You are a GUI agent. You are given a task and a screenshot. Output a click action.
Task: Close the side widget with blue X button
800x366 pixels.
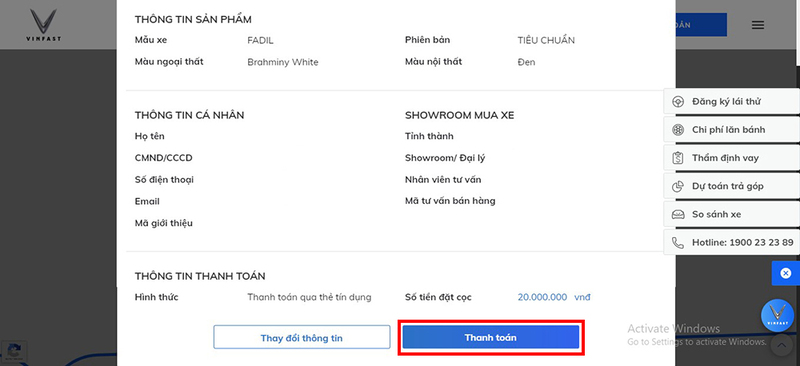click(786, 273)
